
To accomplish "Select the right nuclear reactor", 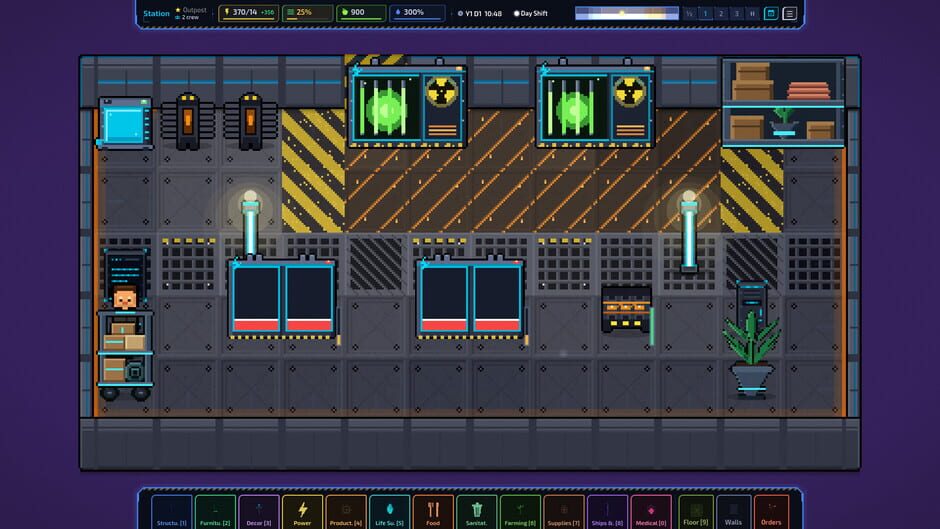I will [x=595, y=105].
